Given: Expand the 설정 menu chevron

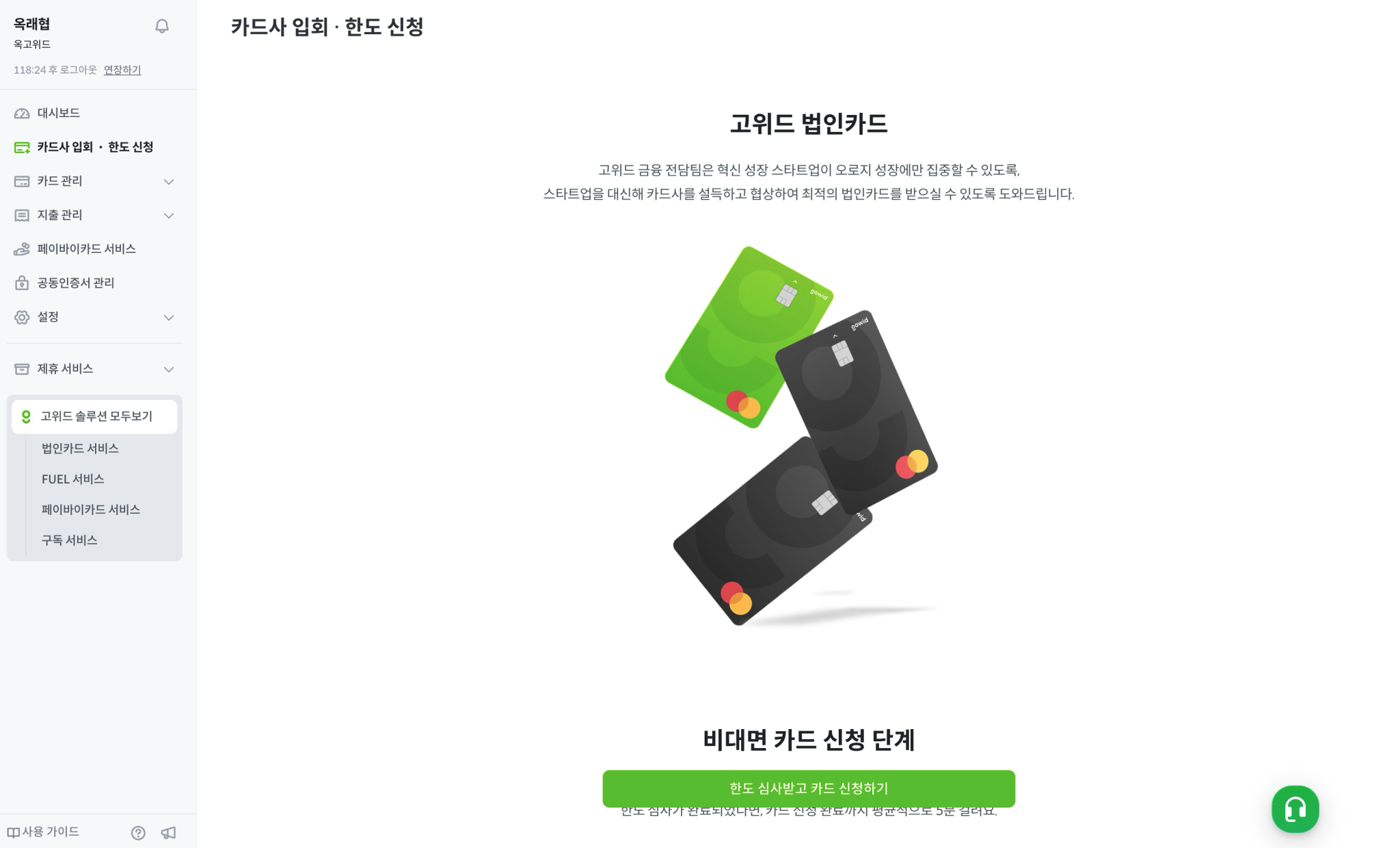Looking at the screenshot, I should coord(169,318).
